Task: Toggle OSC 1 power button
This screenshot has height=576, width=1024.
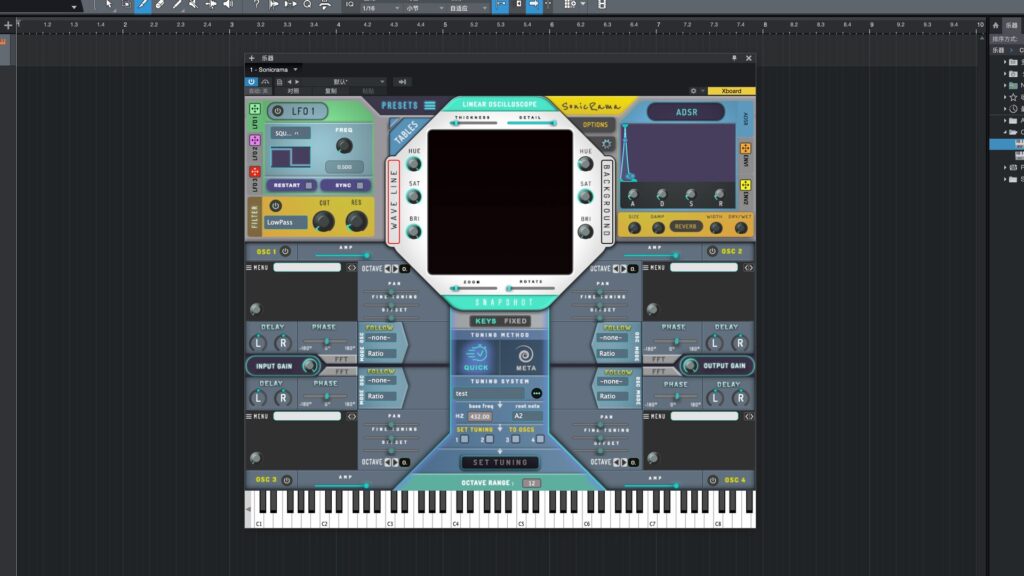Action: click(285, 251)
